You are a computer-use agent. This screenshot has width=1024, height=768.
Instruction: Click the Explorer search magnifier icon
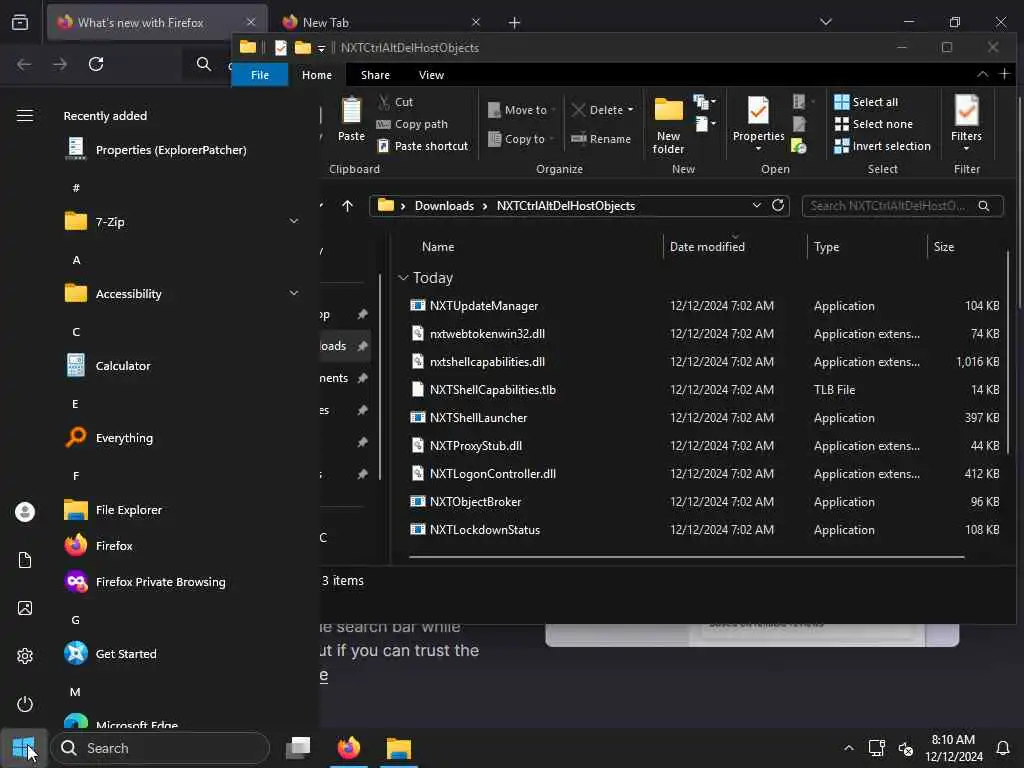984,206
